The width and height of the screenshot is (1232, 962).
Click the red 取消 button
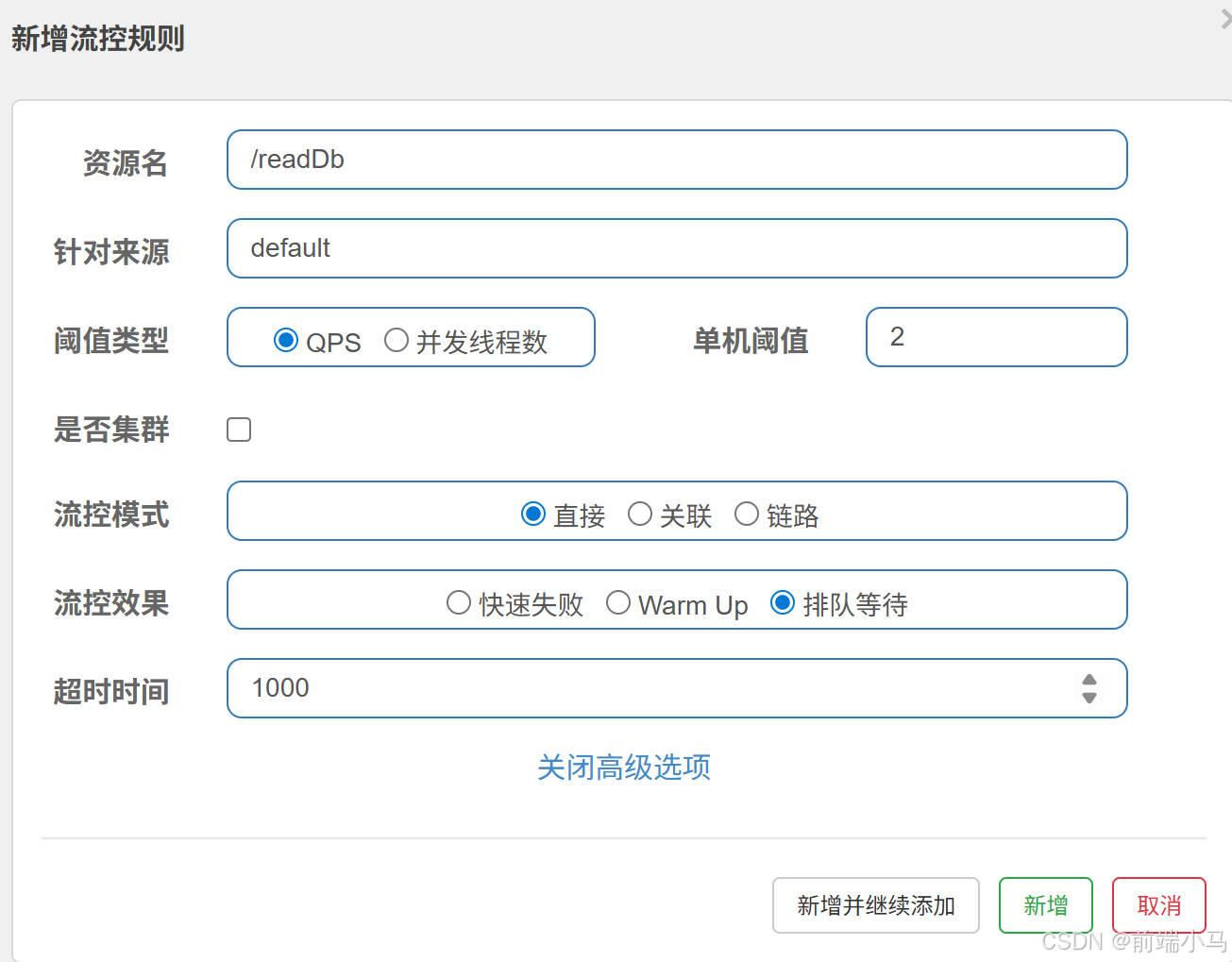tap(1159, 905)
